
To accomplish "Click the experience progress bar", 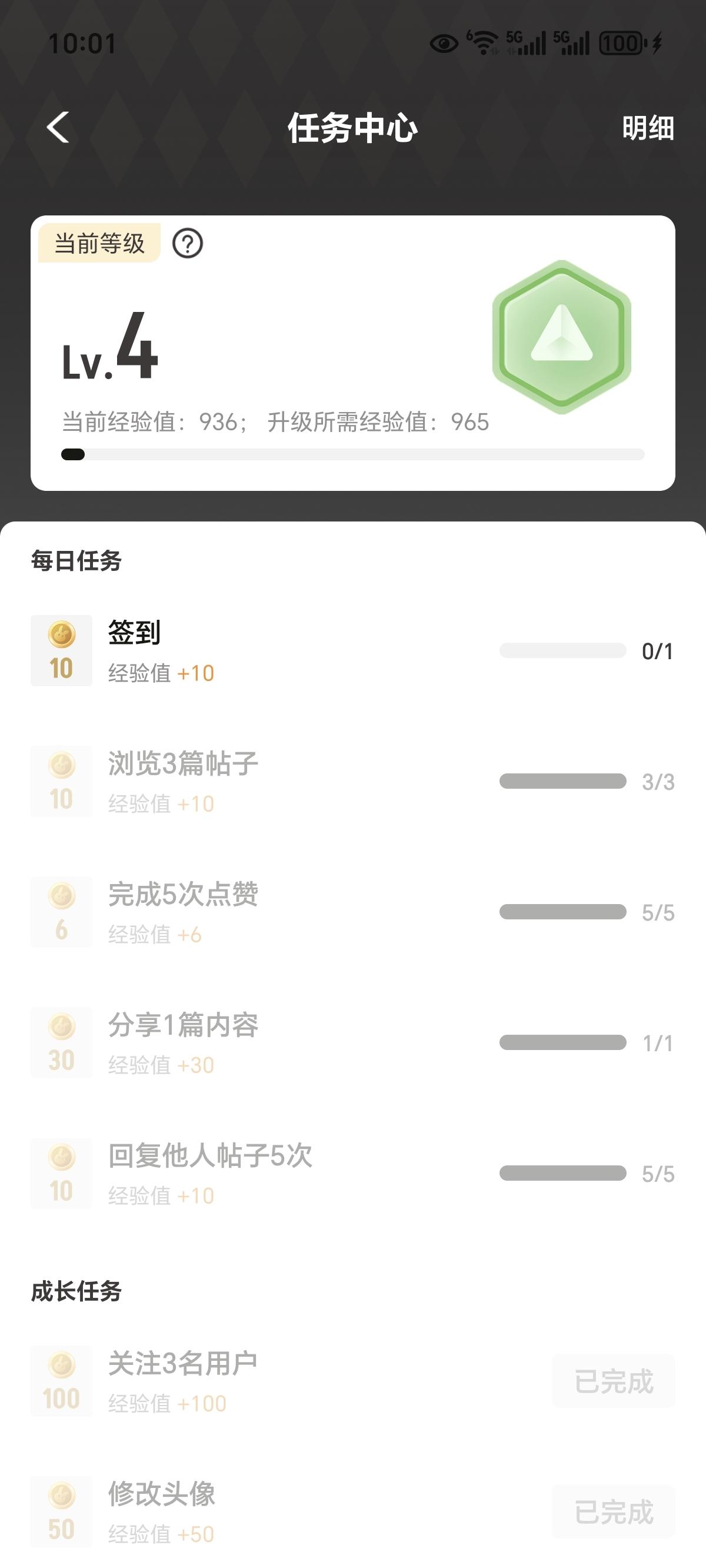I will tap(353, 455).
